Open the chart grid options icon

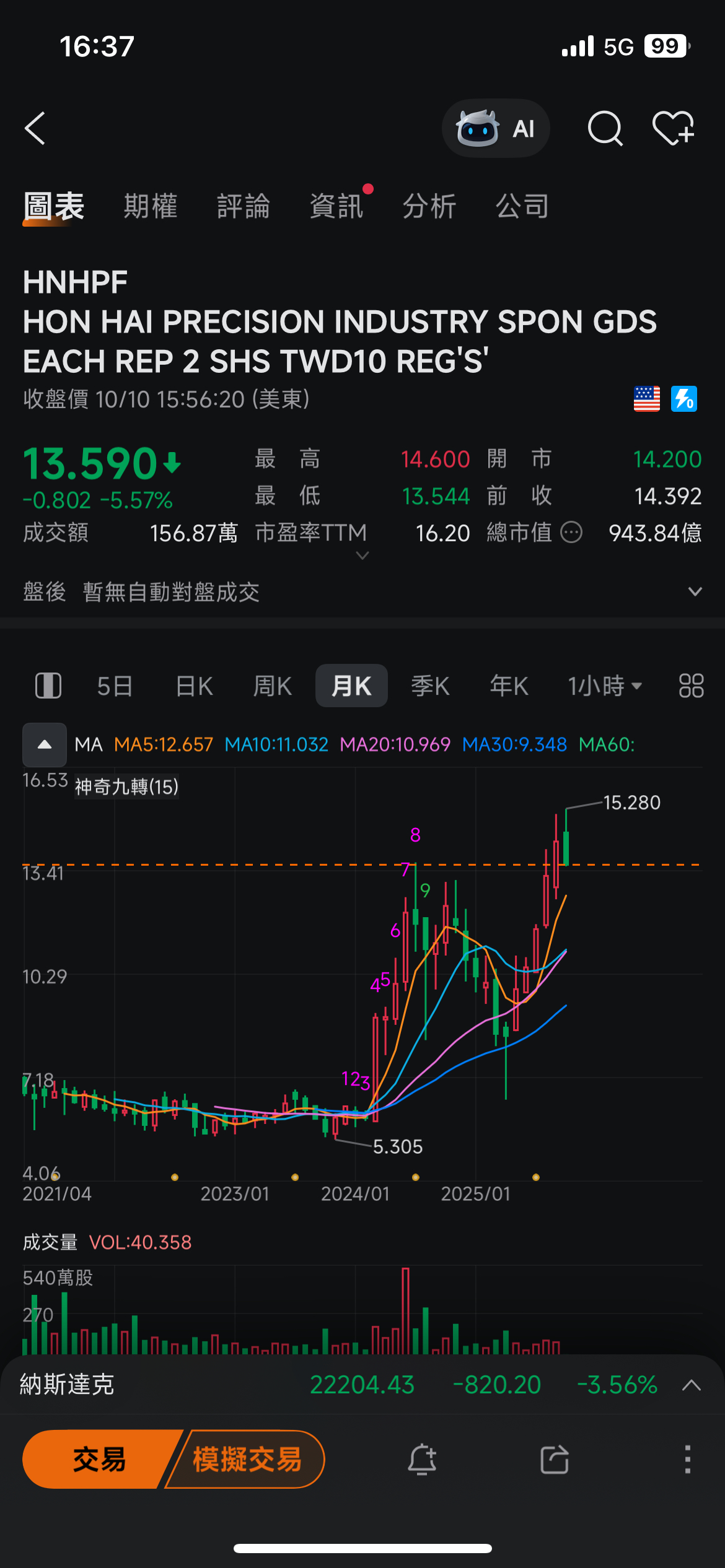pyautogui.click(x=691, y=686)
